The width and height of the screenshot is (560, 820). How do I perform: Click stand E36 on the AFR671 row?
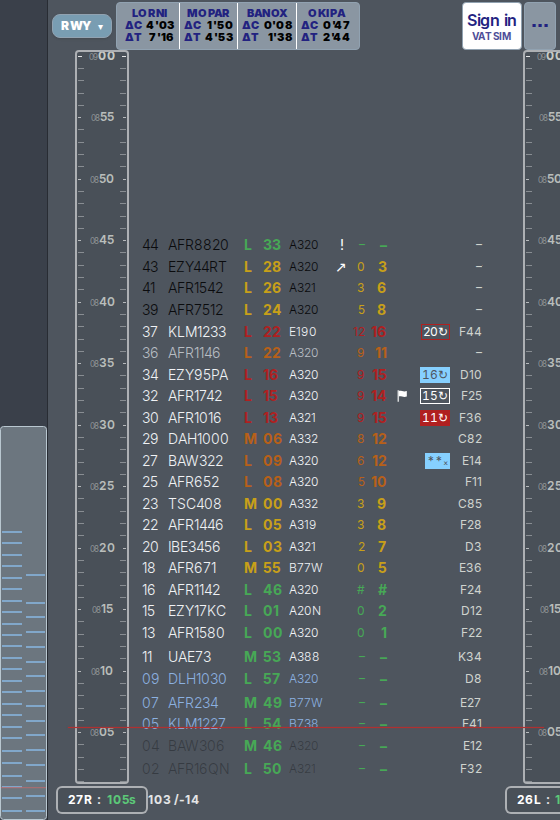(x=471, y=567)
